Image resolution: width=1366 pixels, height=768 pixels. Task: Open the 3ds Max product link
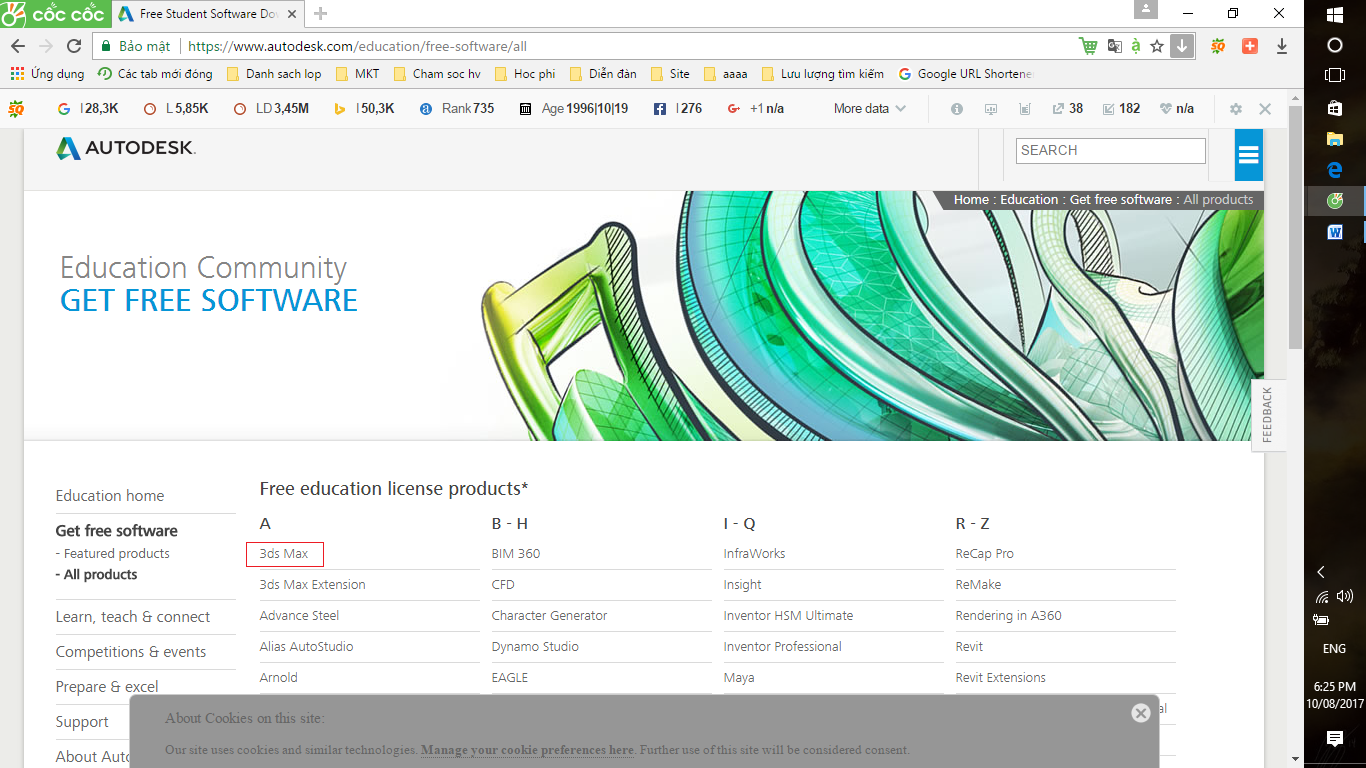coord(284,554)
